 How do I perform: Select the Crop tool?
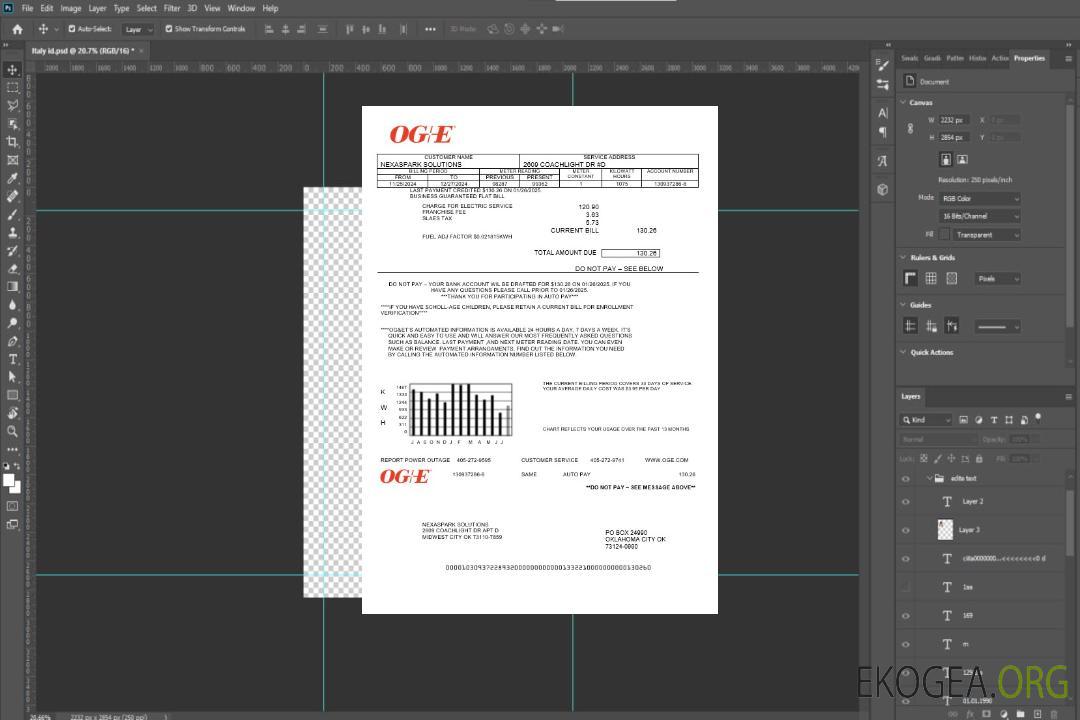(x=12, y=142)
